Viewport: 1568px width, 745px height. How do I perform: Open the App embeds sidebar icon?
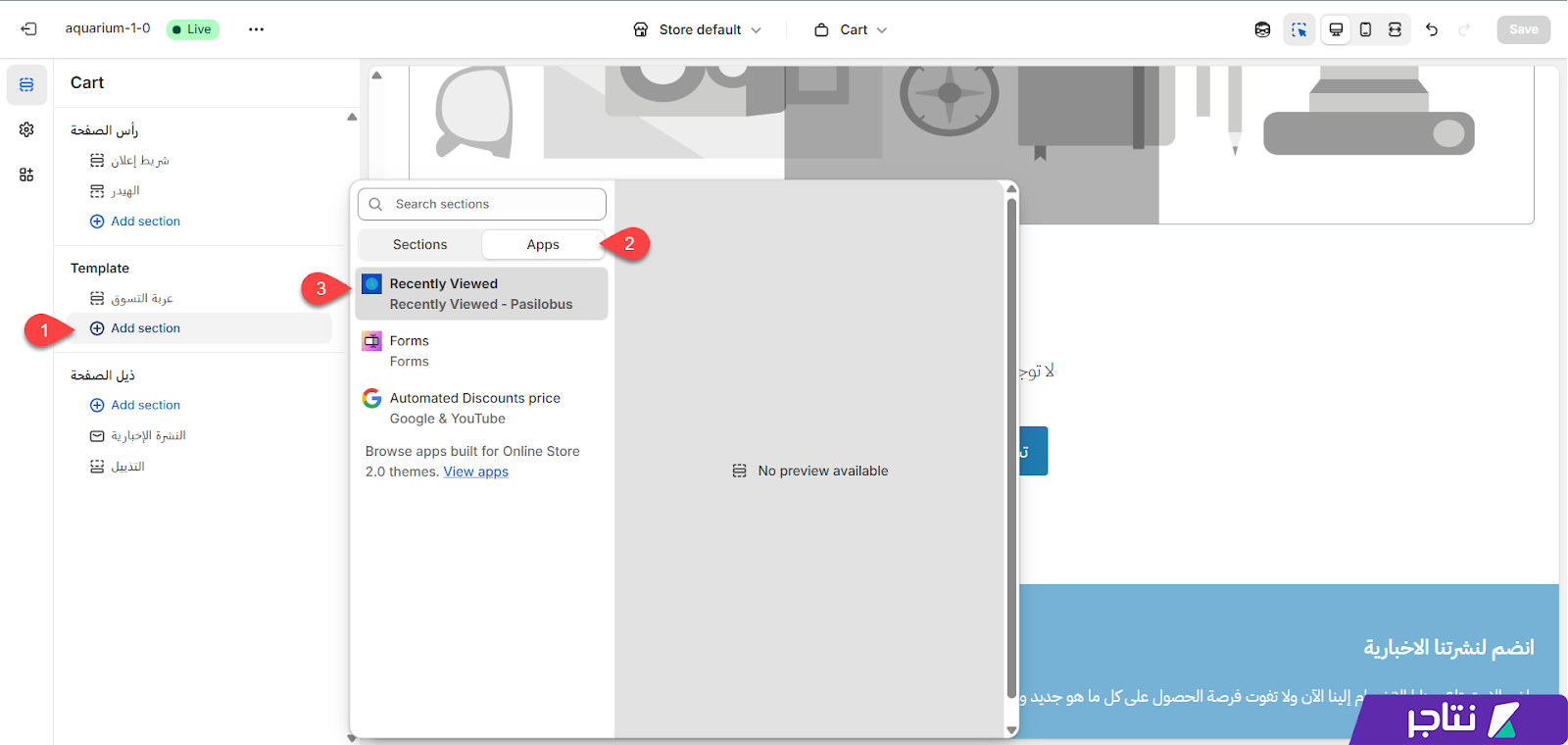[x=26, y=174]
